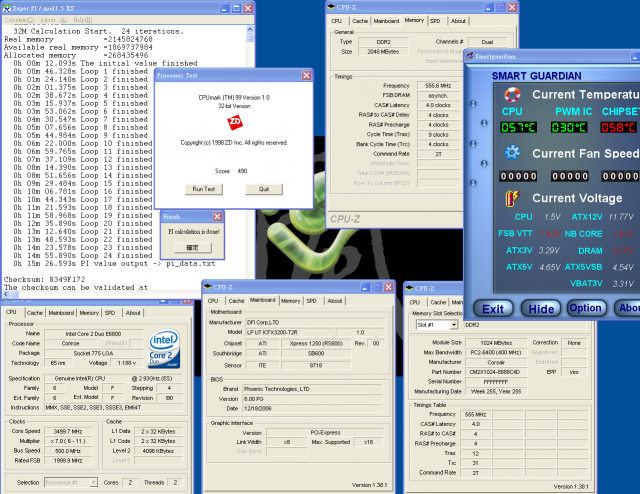Minimize the CPU-Z Mainboard window

click(365, 287)
